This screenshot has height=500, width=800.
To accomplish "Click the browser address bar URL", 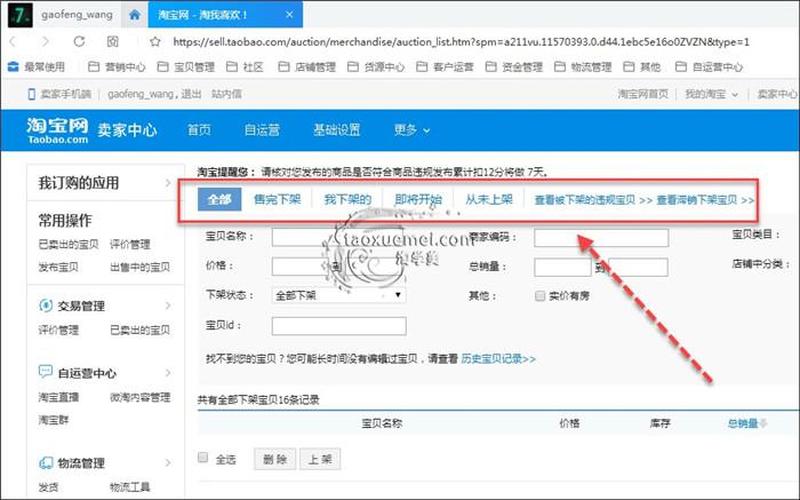I will [x=461, y=42].
